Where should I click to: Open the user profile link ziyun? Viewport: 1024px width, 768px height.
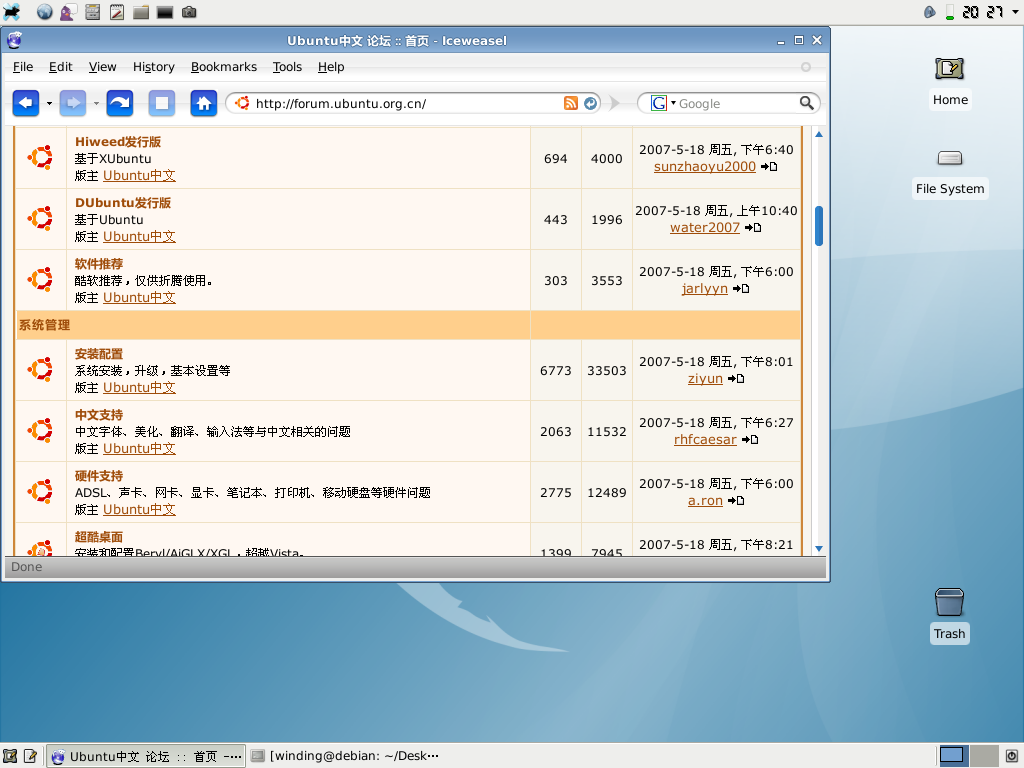pos(705,379)
